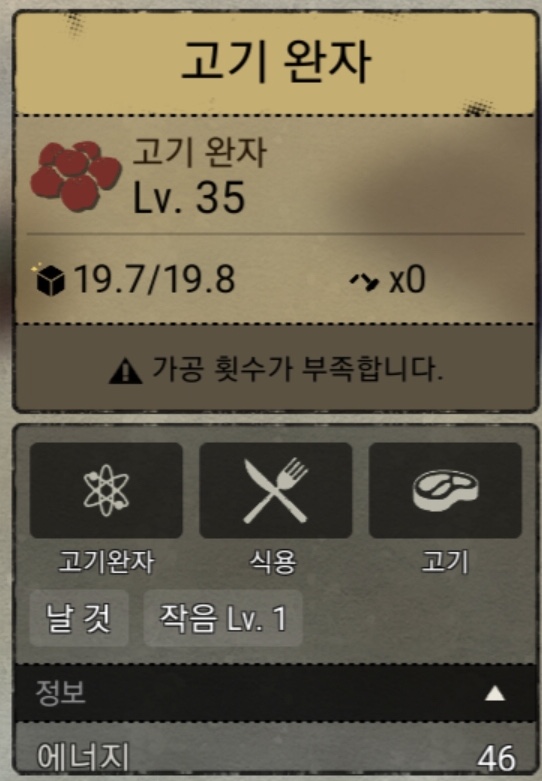
Task: Click the 정보 section header bar
Action: (x=275, y=693)
